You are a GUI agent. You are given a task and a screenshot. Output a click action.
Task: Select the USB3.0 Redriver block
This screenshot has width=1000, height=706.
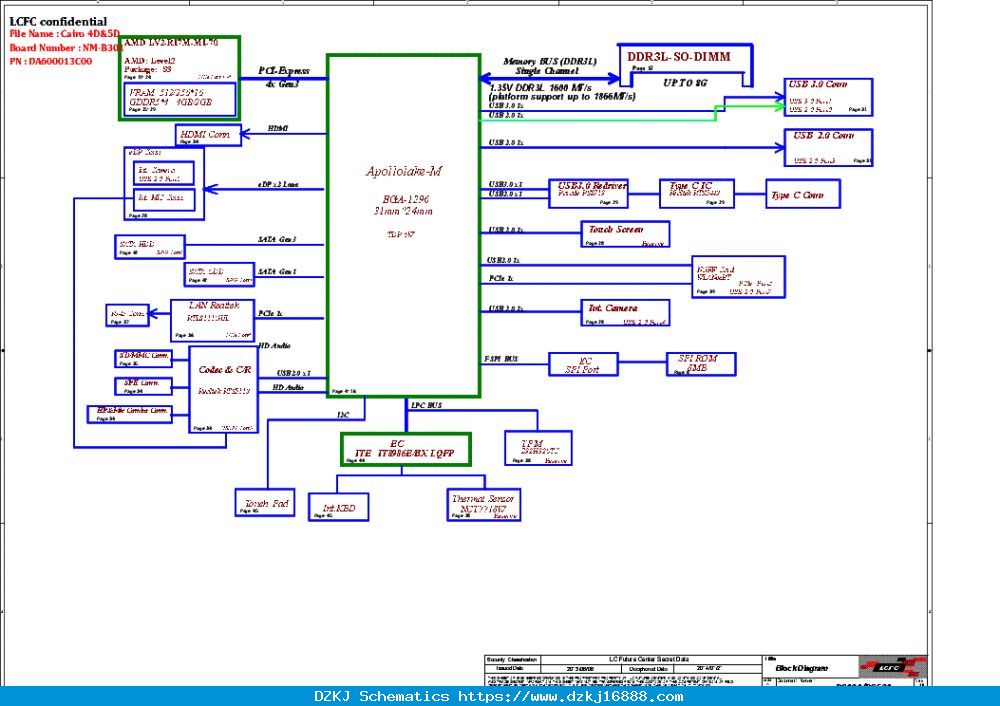tap(588, 193)
